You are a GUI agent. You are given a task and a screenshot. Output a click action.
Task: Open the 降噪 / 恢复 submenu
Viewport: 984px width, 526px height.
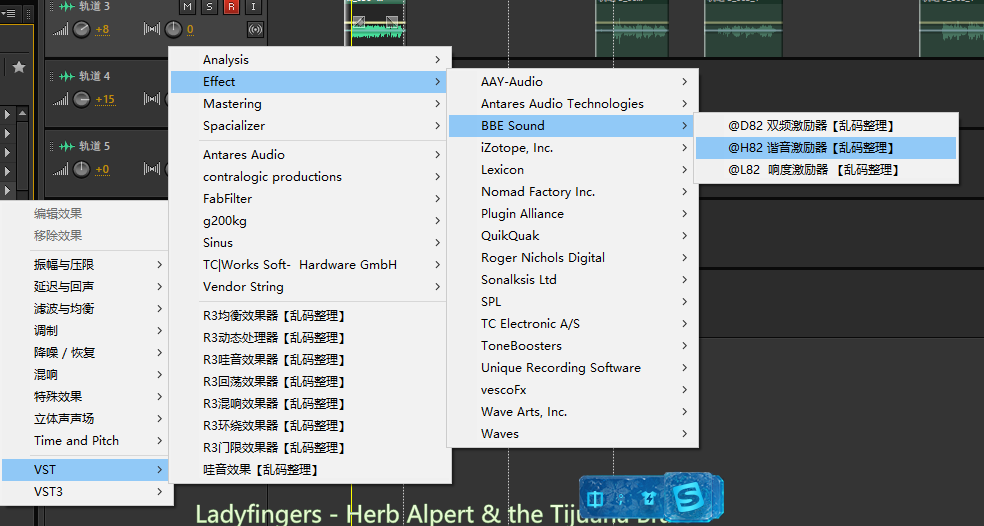pyautogui.click(x=85, y=353)
